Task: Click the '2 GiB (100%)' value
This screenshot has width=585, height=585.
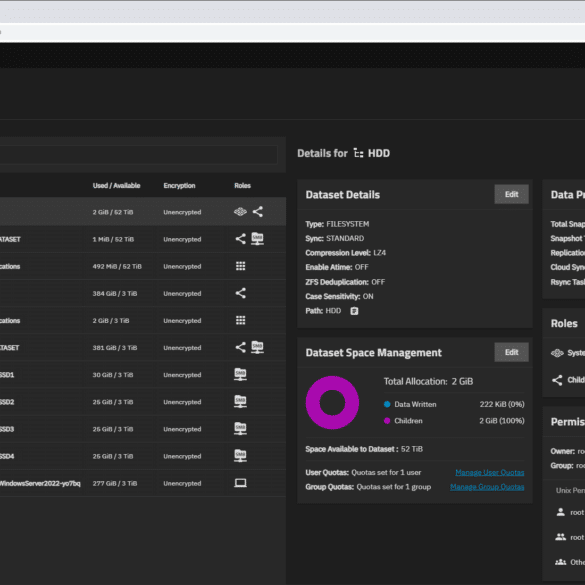Action: click(x=502, y=421)
